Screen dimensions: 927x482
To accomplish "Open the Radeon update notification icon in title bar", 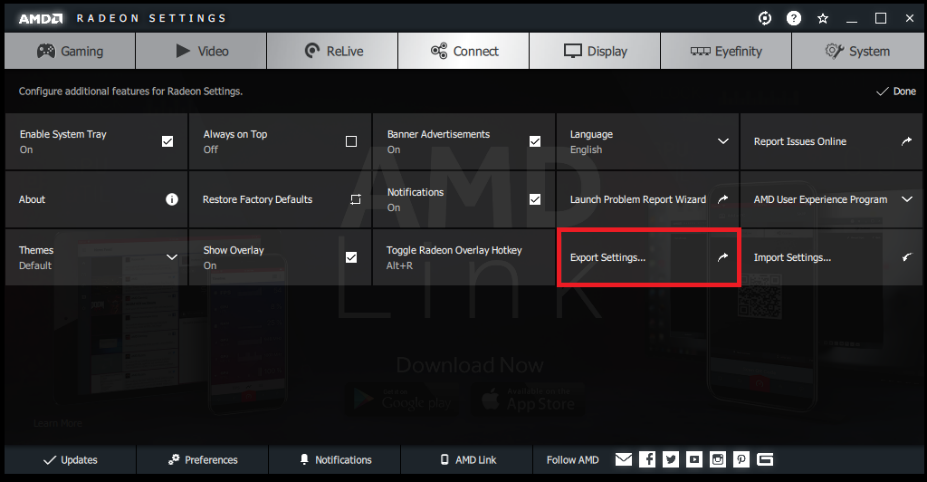I will point(764,18).
